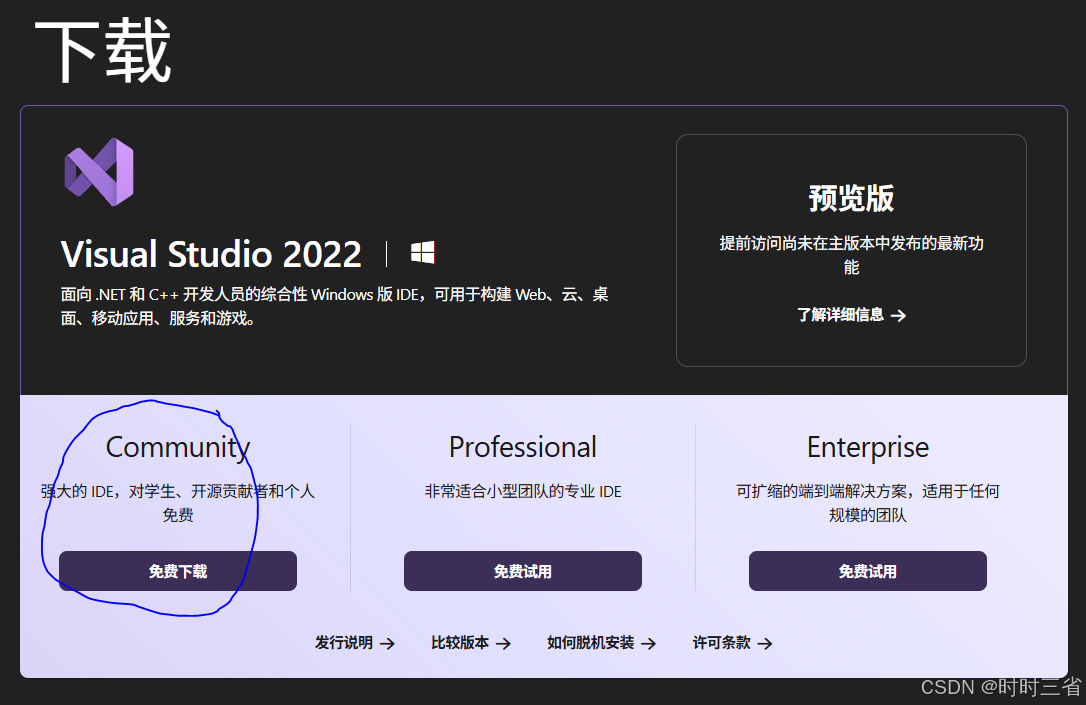Click the arrow next to 了解详细信息

[898, 316]
